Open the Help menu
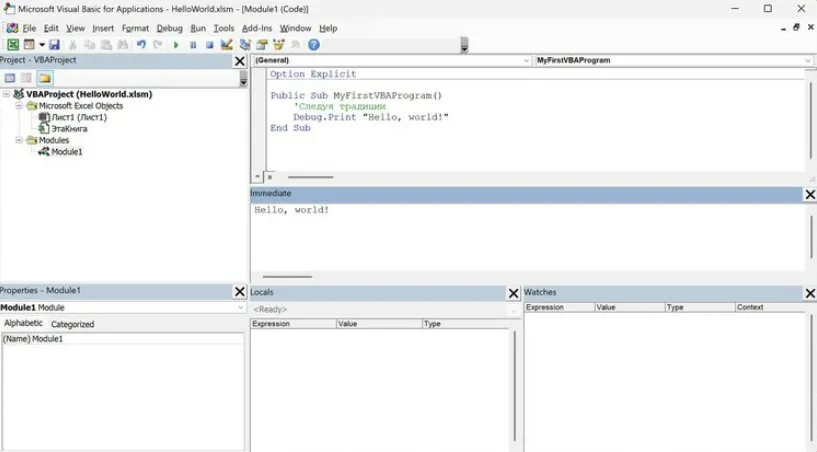Screen dimensions: 817x452 tap(328, 28)
